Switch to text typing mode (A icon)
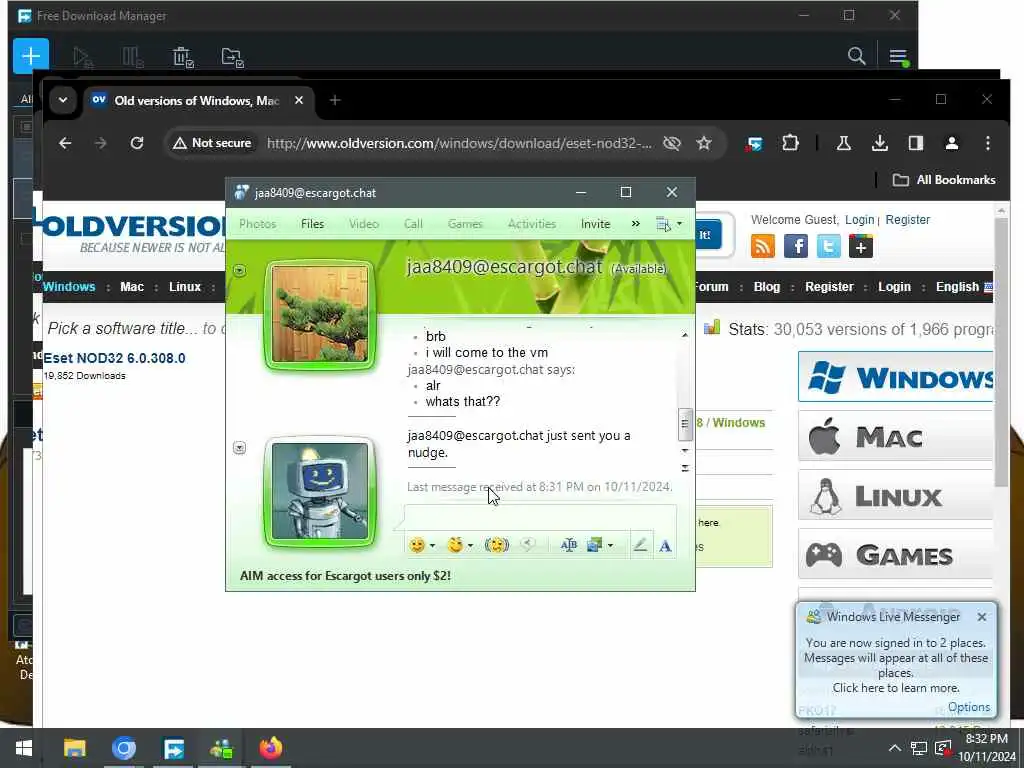1024x768 pixels. coord(665,545)
